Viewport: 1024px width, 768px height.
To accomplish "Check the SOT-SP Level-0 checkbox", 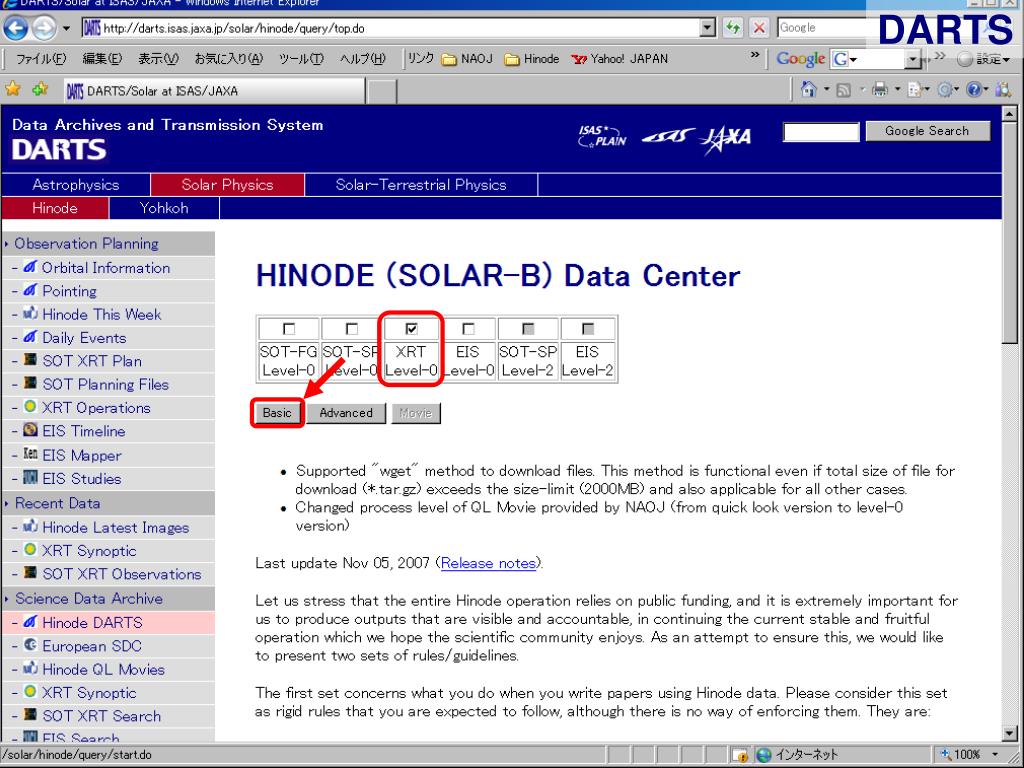I will click(351, 328).
